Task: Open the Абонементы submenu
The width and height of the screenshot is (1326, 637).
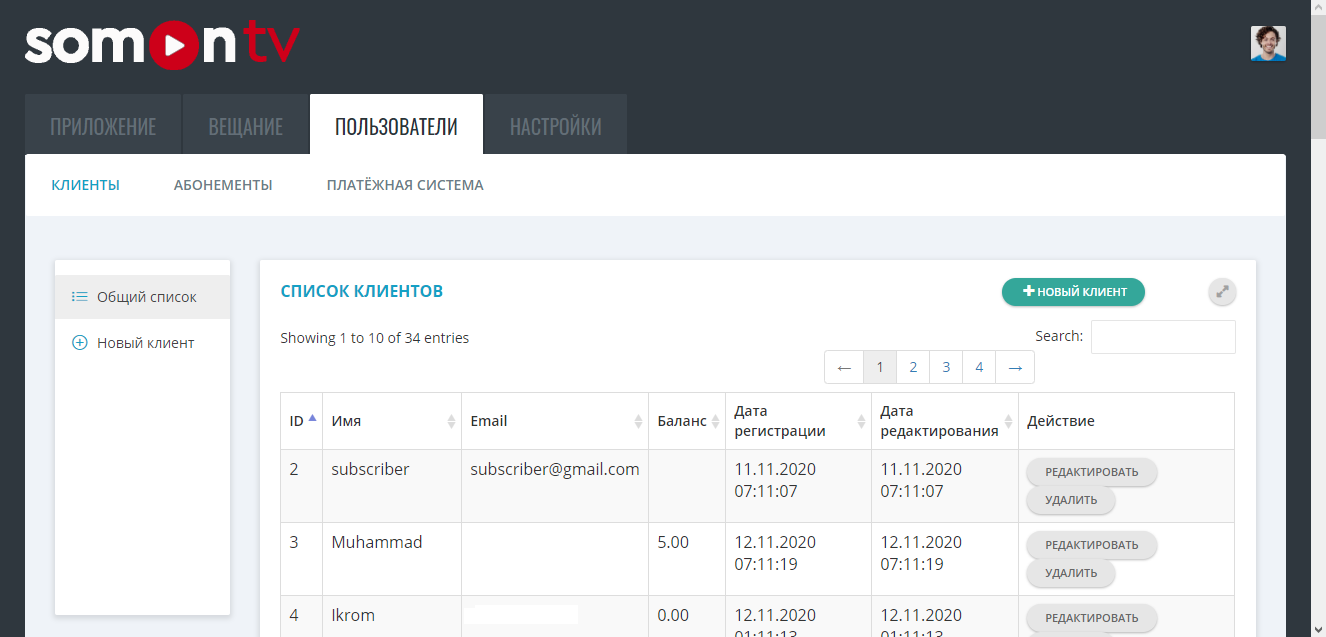Action: [x=223, y=185]
